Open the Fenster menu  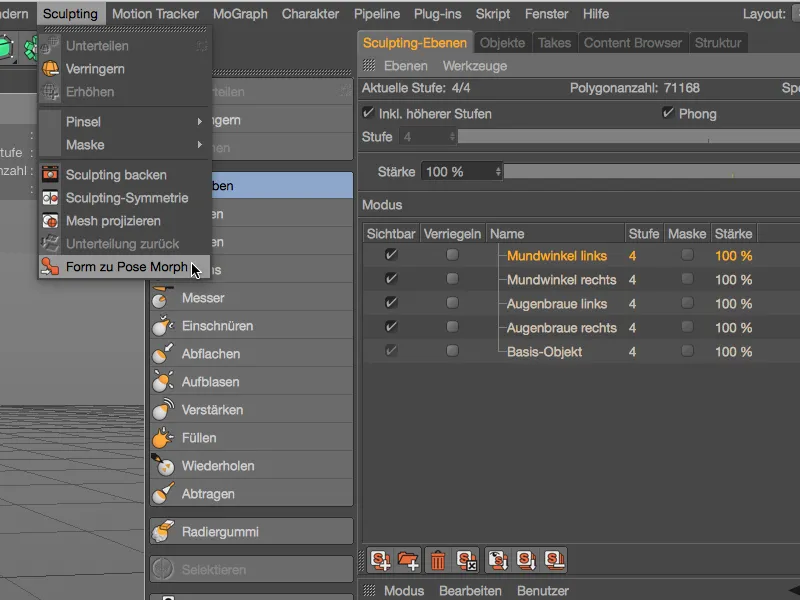click(x=546, y=14)
